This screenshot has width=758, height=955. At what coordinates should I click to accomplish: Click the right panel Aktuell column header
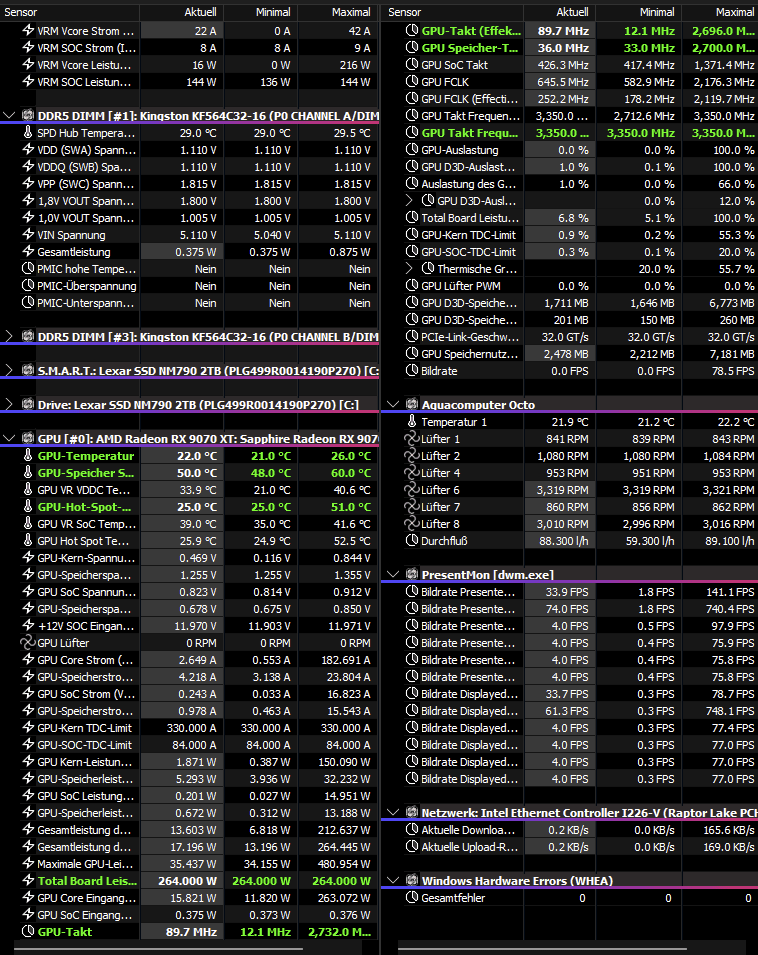coord(560,12)
